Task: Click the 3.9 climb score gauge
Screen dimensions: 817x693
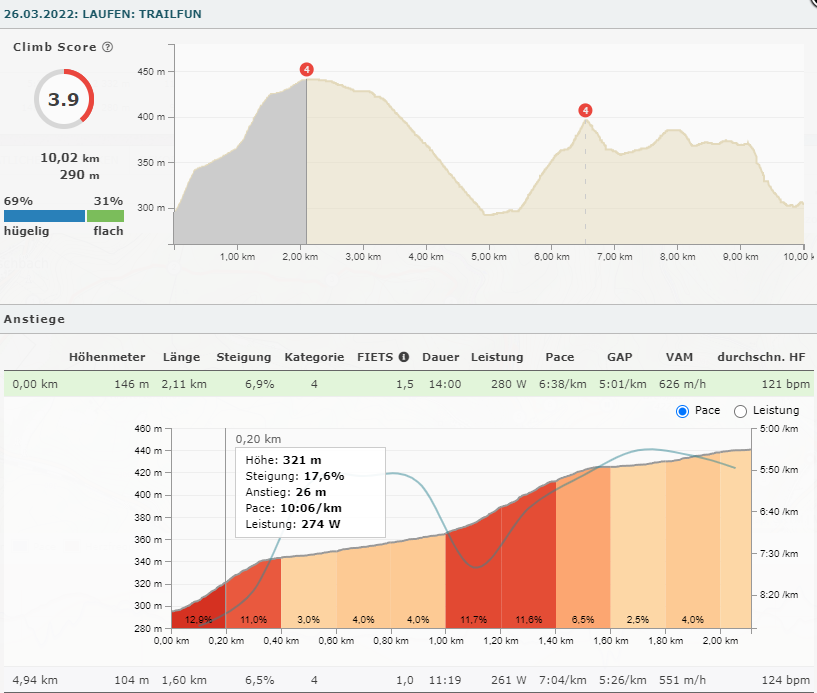Action: 64,99
